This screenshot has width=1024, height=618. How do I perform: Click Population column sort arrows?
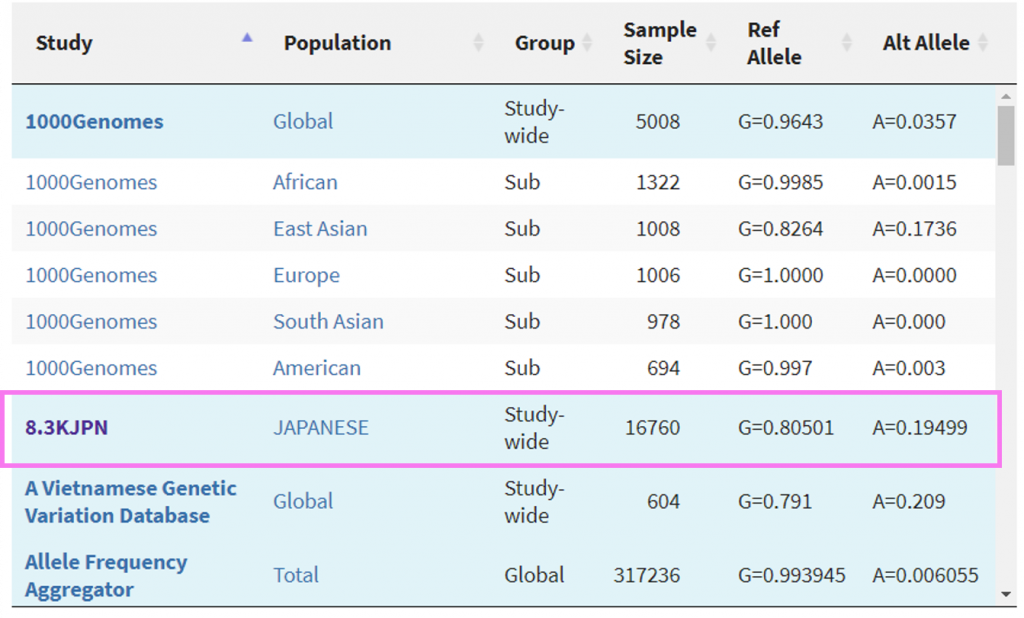coord(478,42)
